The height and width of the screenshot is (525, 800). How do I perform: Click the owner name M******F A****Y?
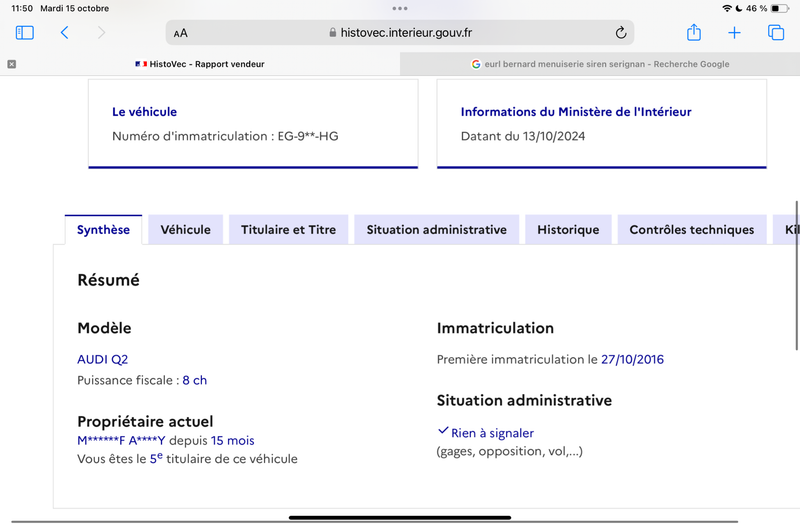[121, 440]
